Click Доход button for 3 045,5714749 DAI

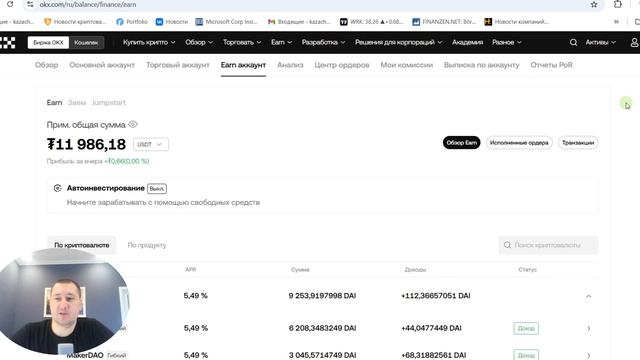pyautogui.click(x=526, y=355)
